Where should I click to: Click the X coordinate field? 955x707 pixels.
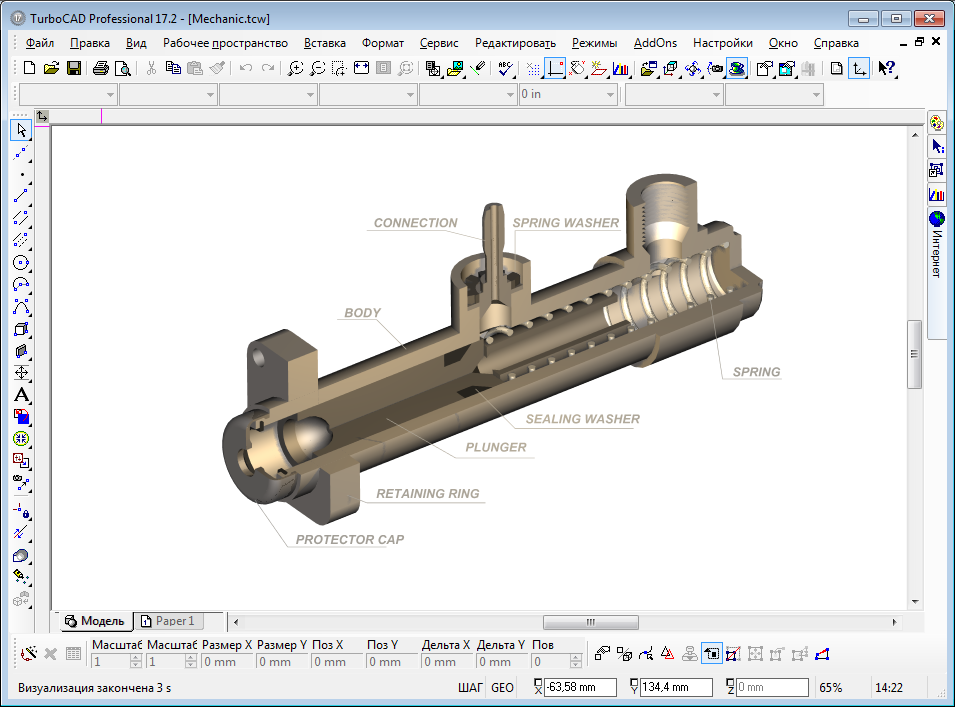tap(579, 688)
